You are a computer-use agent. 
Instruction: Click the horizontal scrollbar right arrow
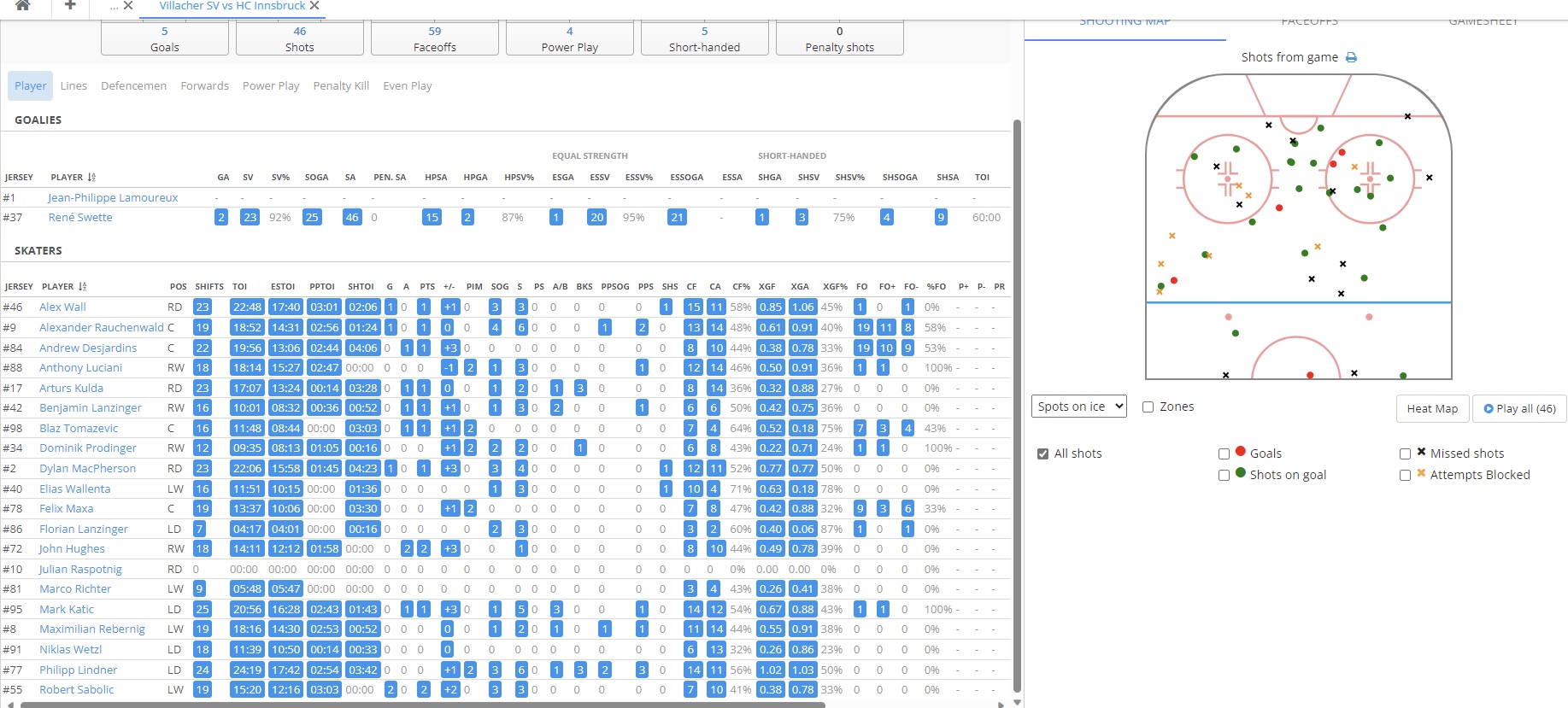(x=1001, y=705)
